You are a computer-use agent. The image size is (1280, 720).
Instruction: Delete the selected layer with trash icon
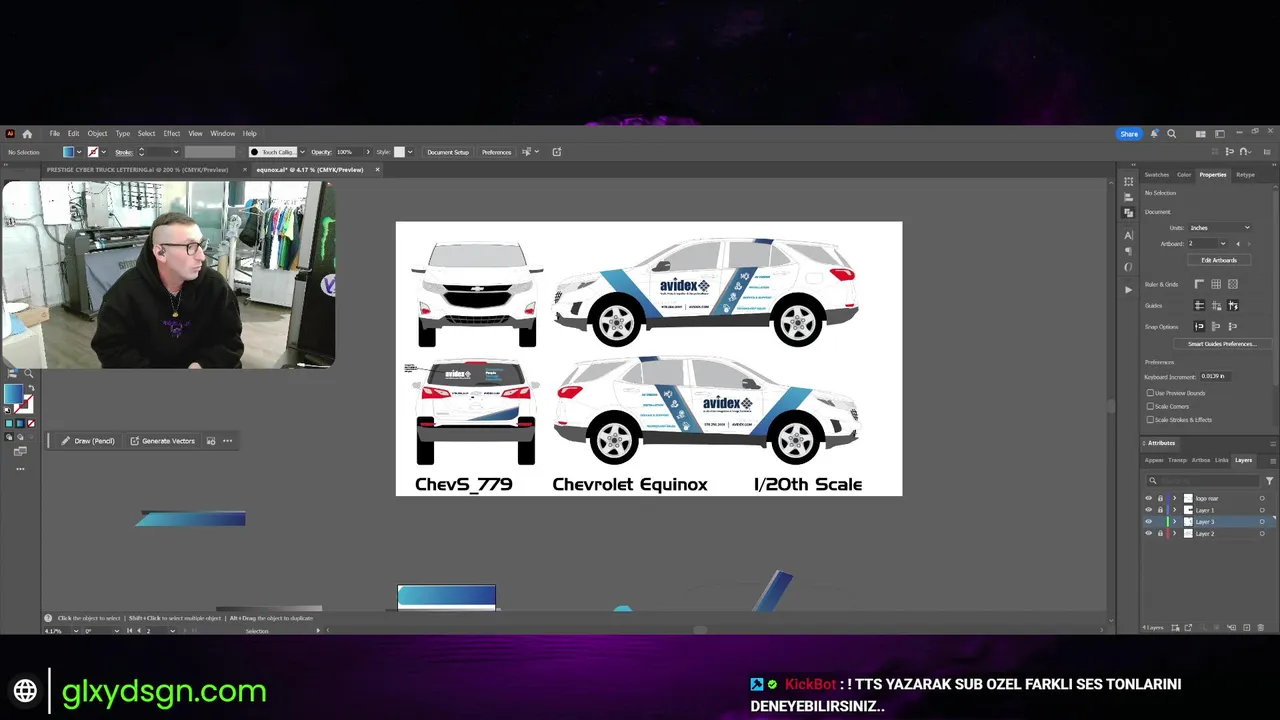pos(1260,627)
